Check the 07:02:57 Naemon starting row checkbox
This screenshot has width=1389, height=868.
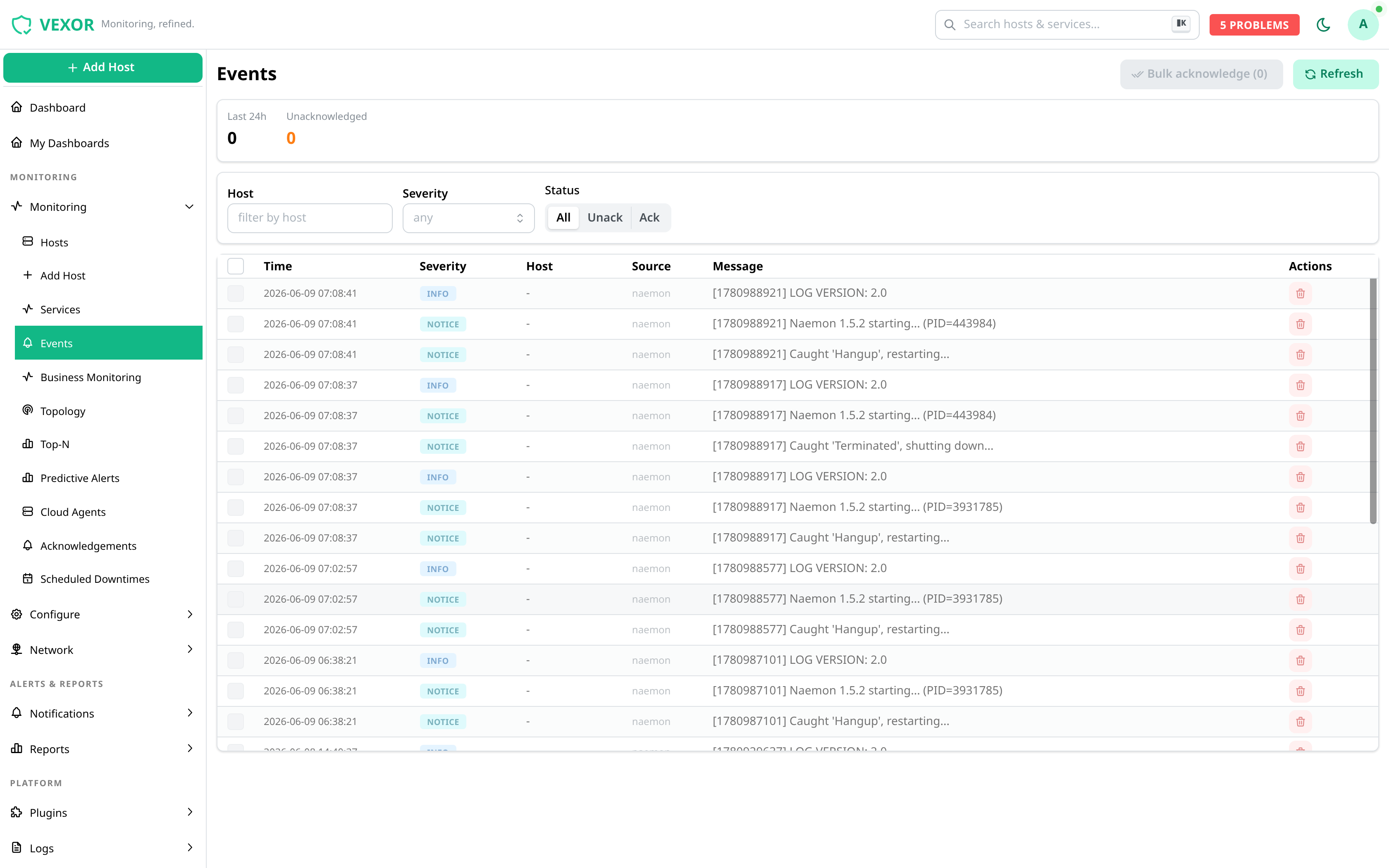(235, 599)
